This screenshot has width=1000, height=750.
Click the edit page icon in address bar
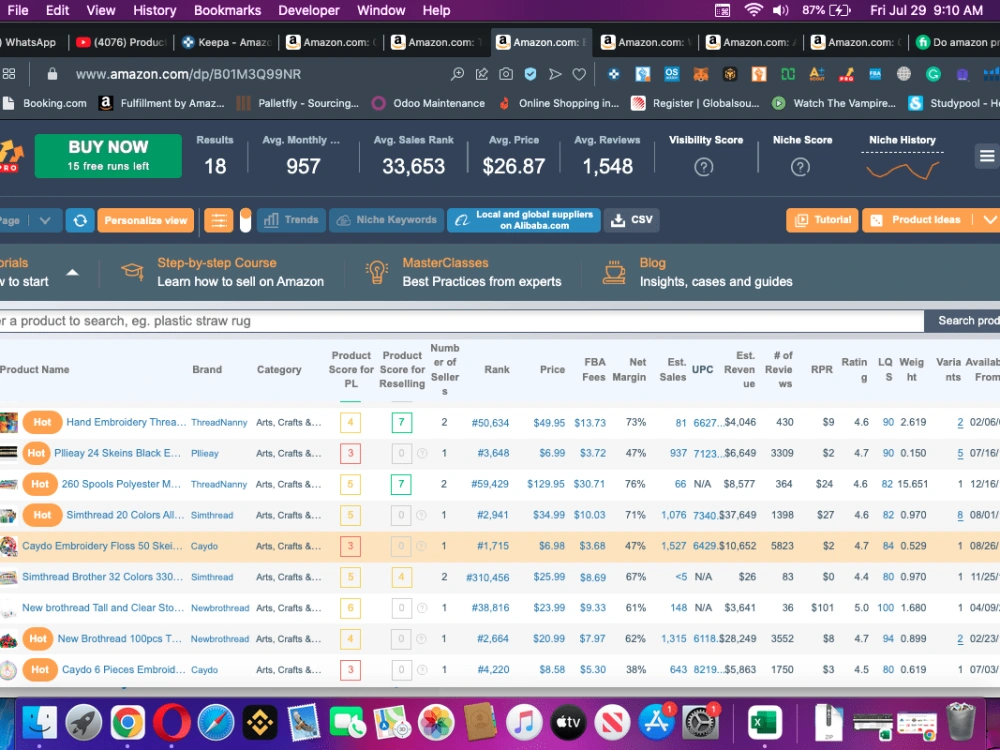[x=482, y=75]
